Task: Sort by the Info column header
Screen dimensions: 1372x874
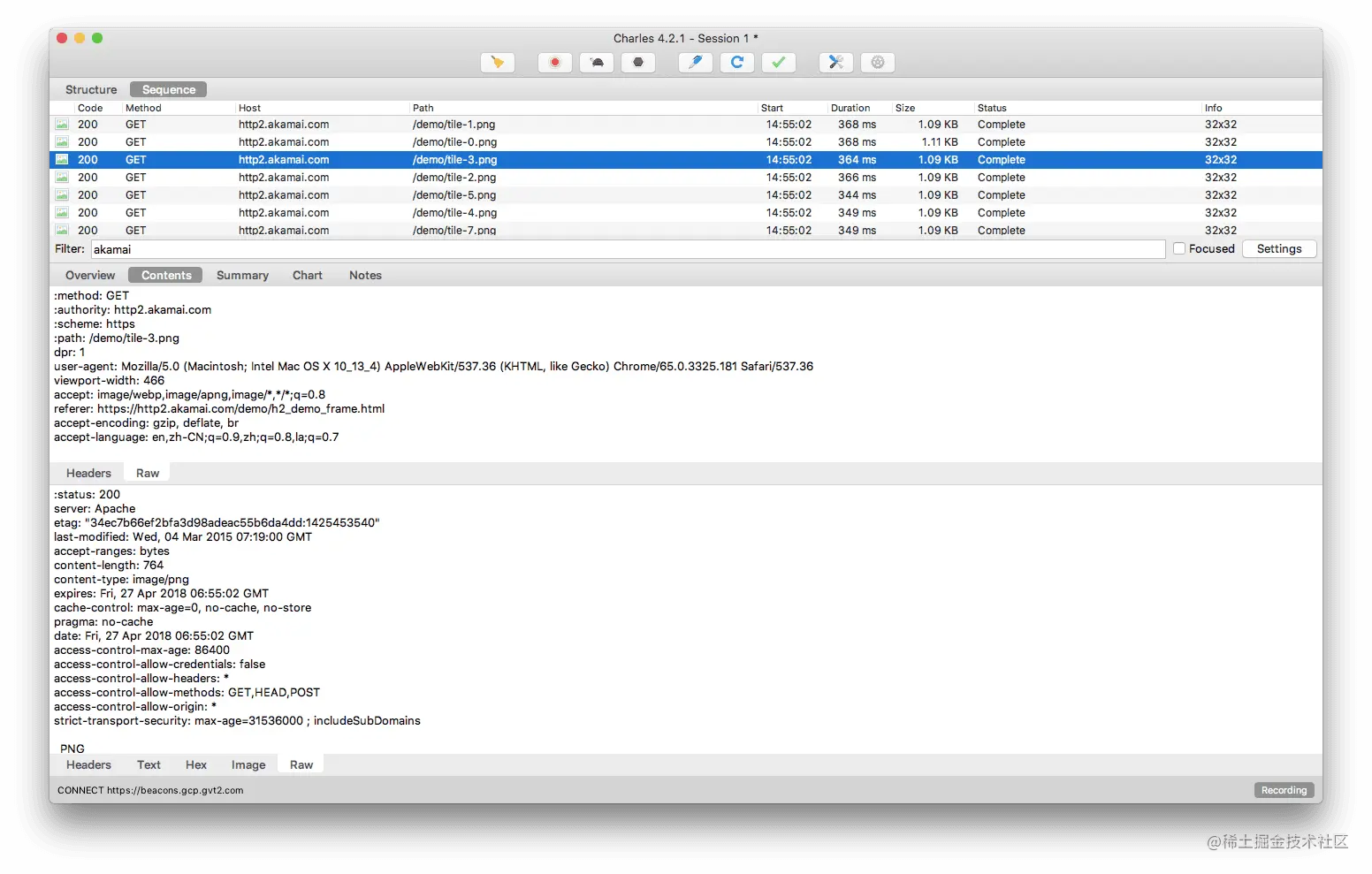Action: (x=1213, y=109)
